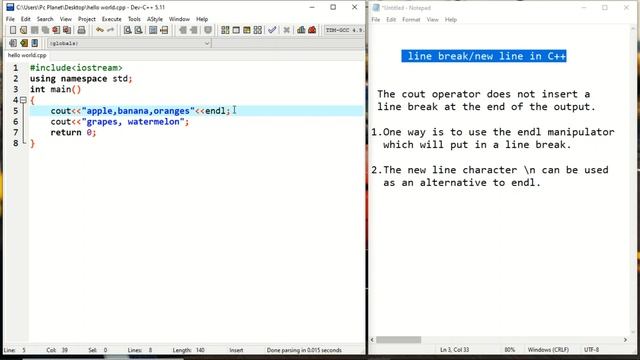
Task: Click the Close All icon in Dev-C++ toolbar
Action: [67, 30]
